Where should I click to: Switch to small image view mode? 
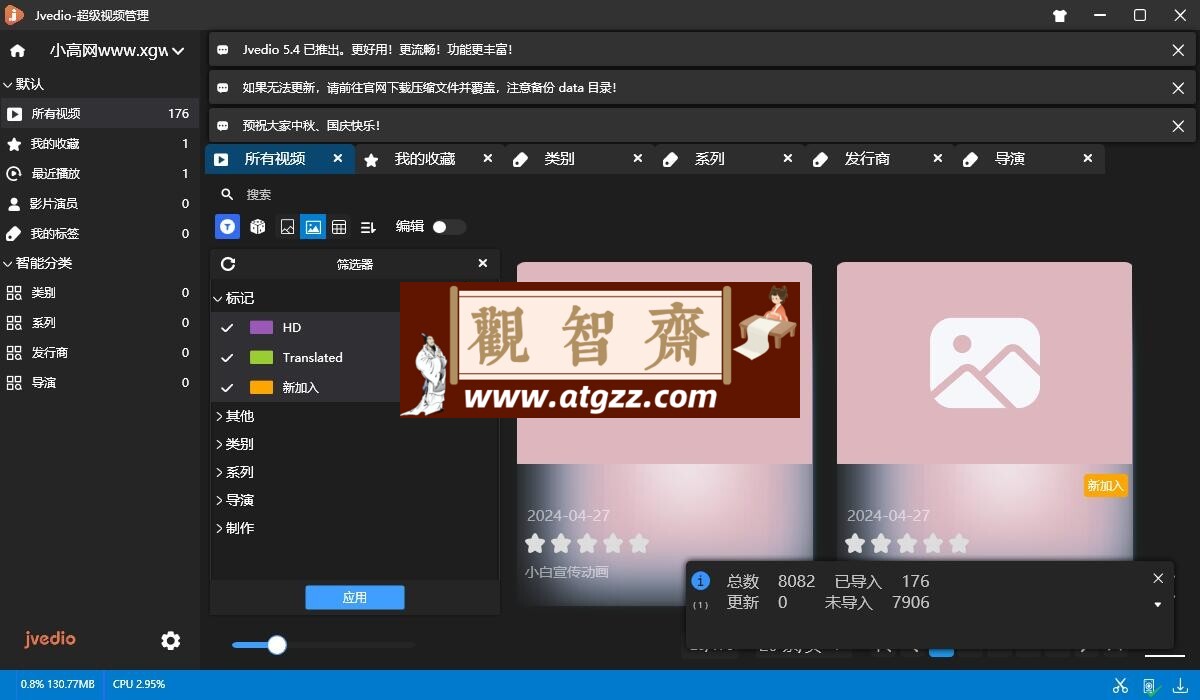[287, 227]
